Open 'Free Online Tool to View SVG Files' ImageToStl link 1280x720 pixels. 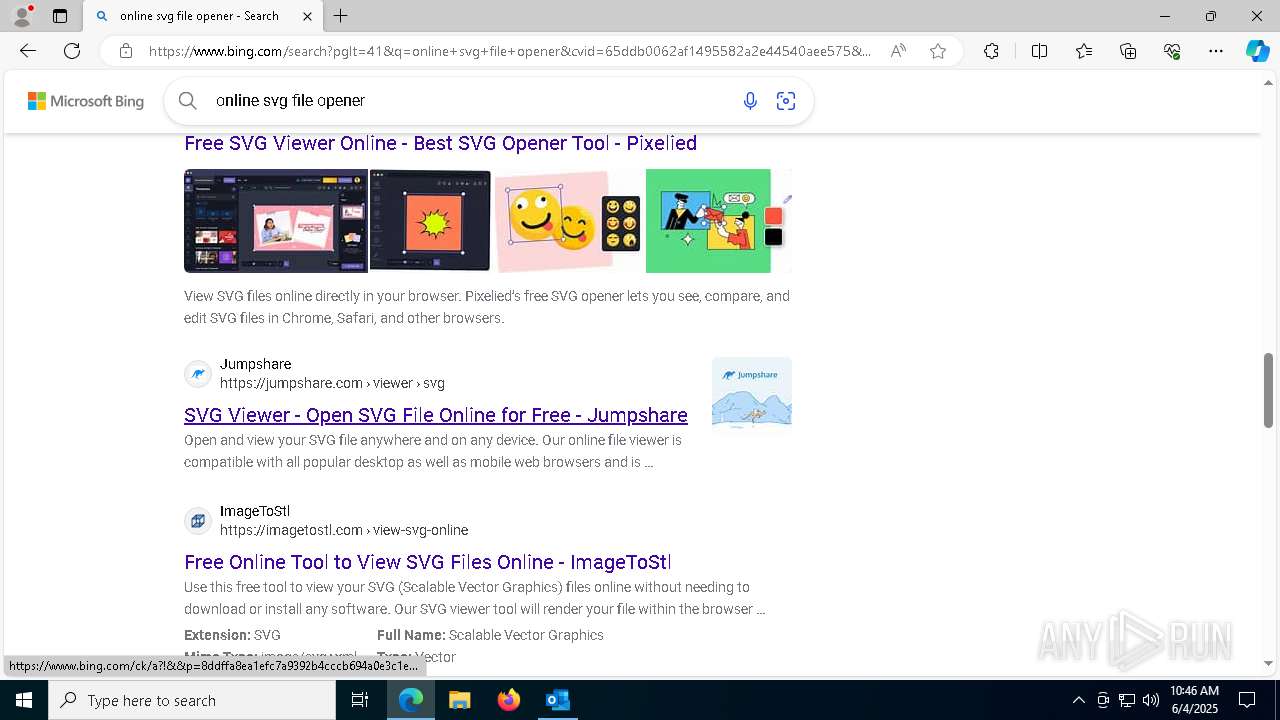[428, 562]
